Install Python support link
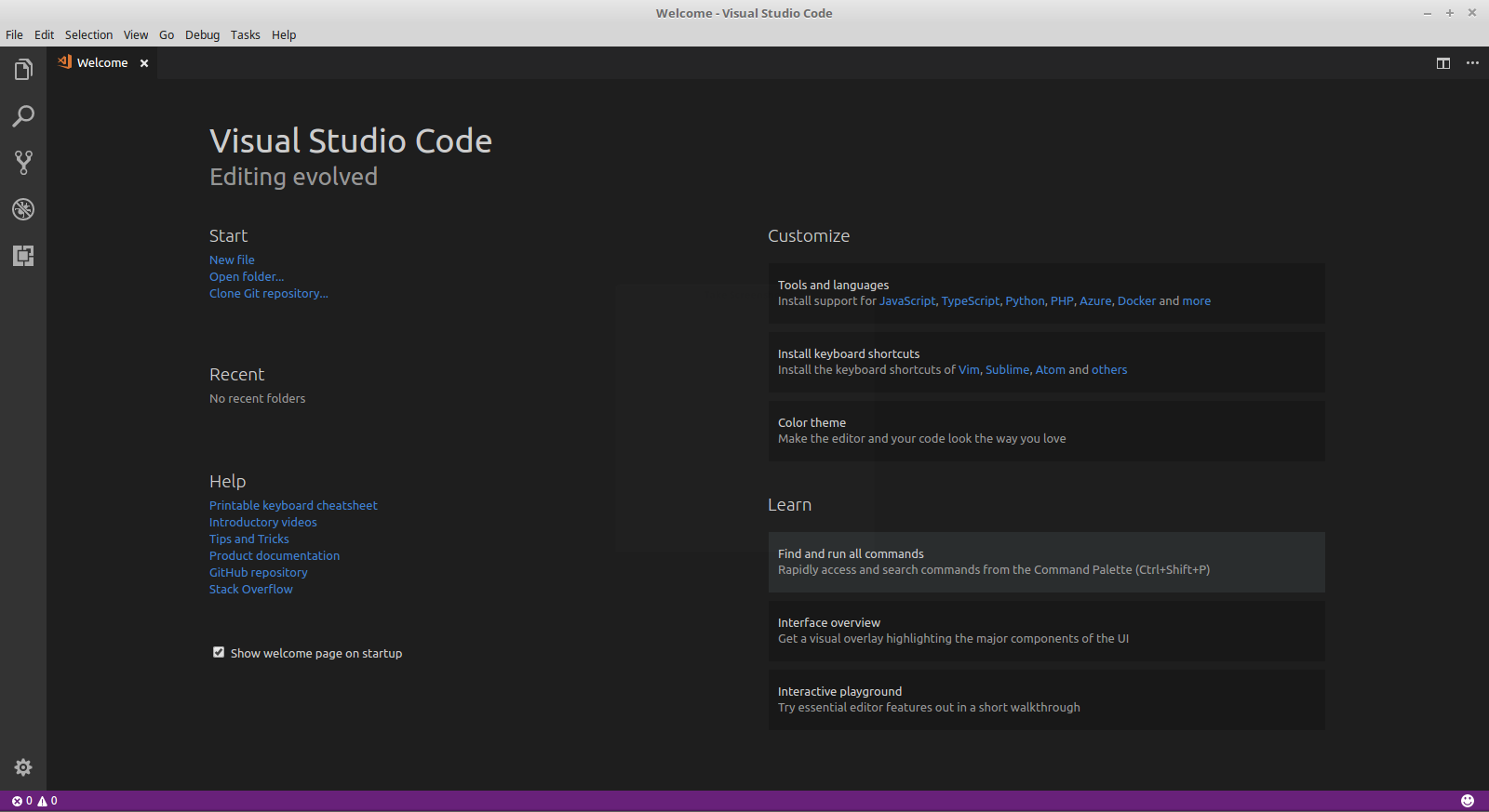Image resolution: width=1489 pixels, height=812 pixels. (1025, 300)
